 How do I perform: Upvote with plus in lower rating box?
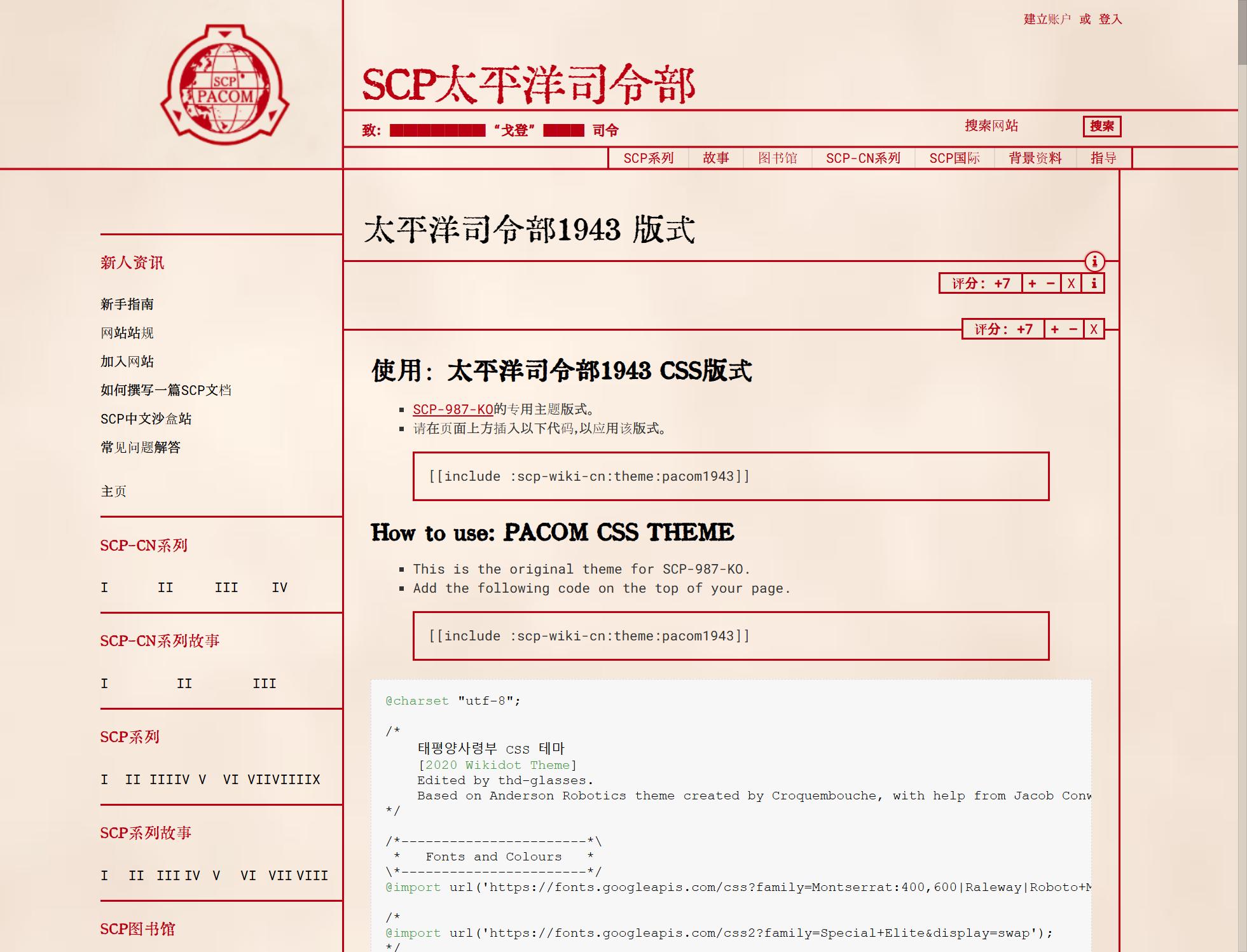coord(1054,329)
